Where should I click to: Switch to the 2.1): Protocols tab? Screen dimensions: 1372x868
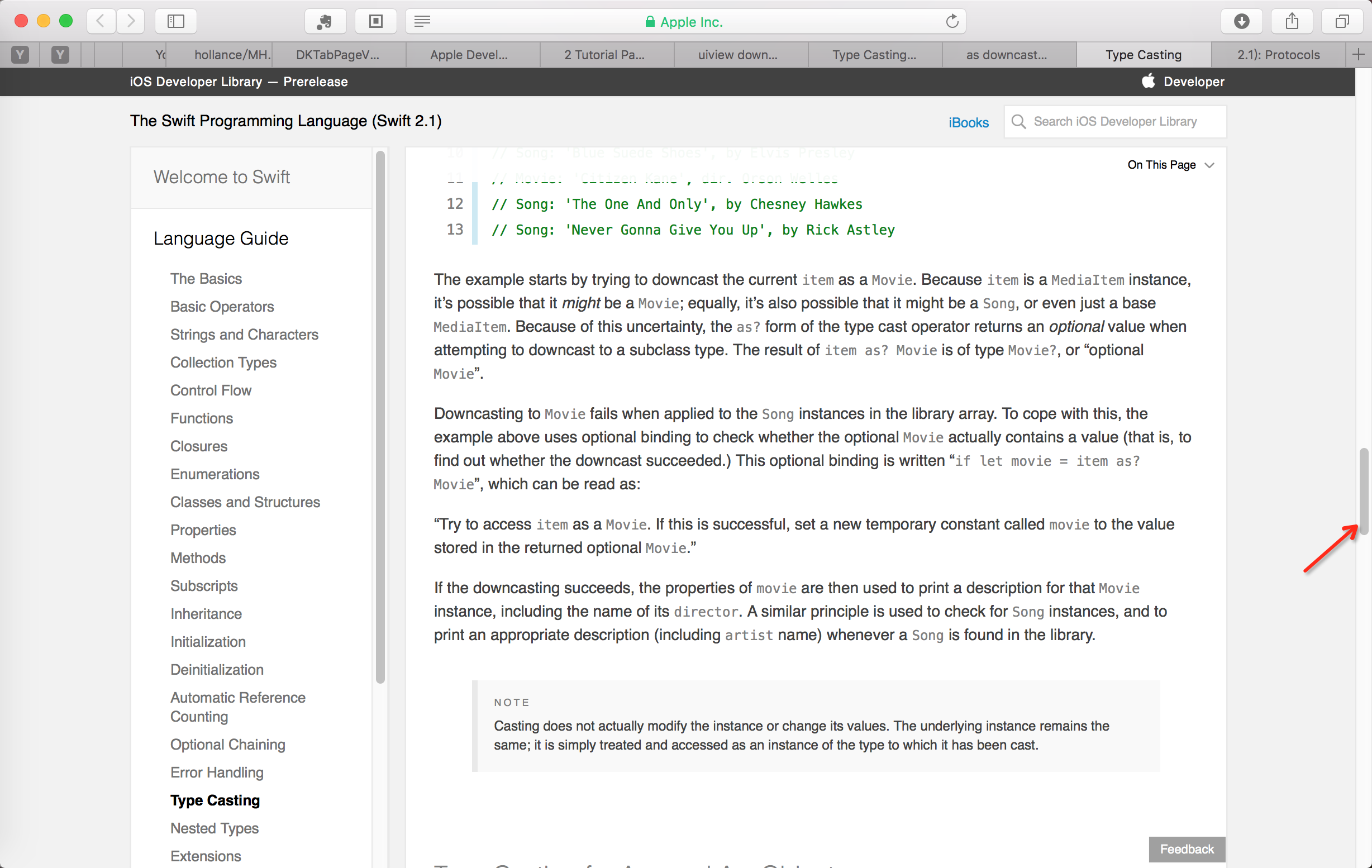coord(1278,55)
